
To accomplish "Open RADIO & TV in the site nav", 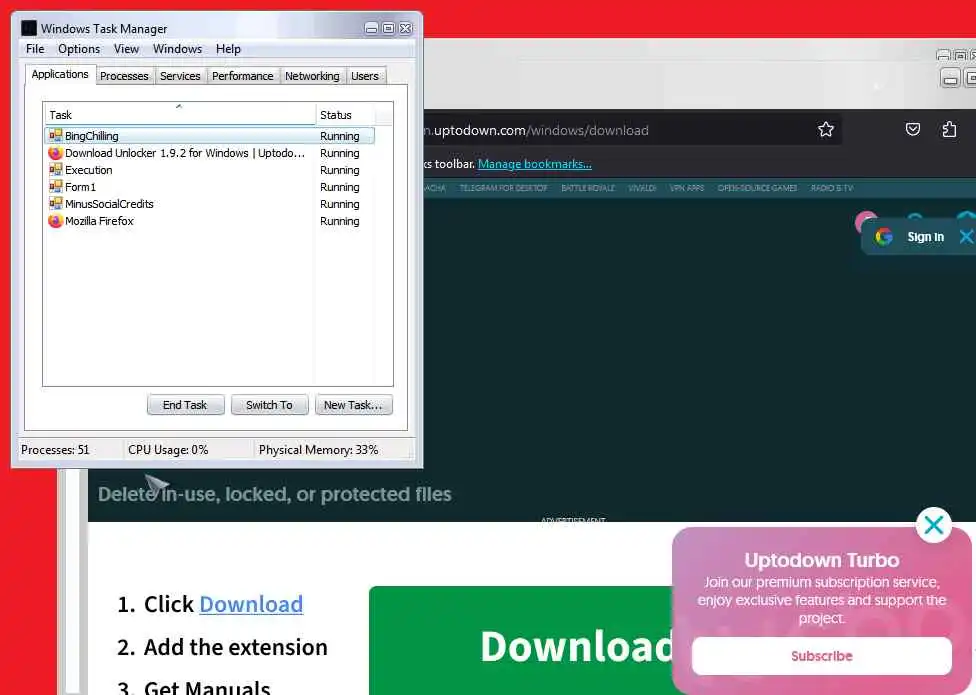I will (832, 188).
